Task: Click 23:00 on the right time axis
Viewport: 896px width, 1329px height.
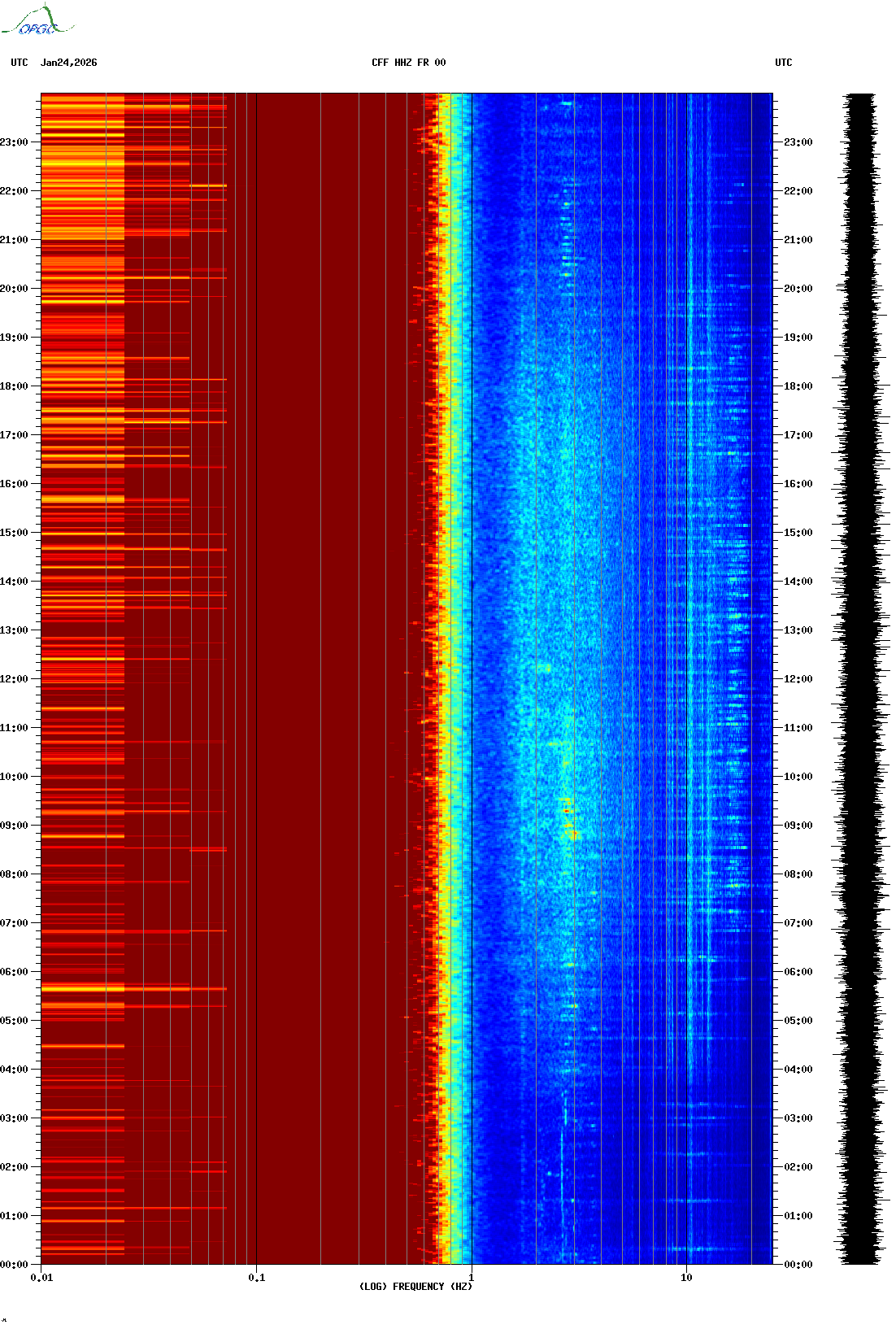Action: [798, 142]
